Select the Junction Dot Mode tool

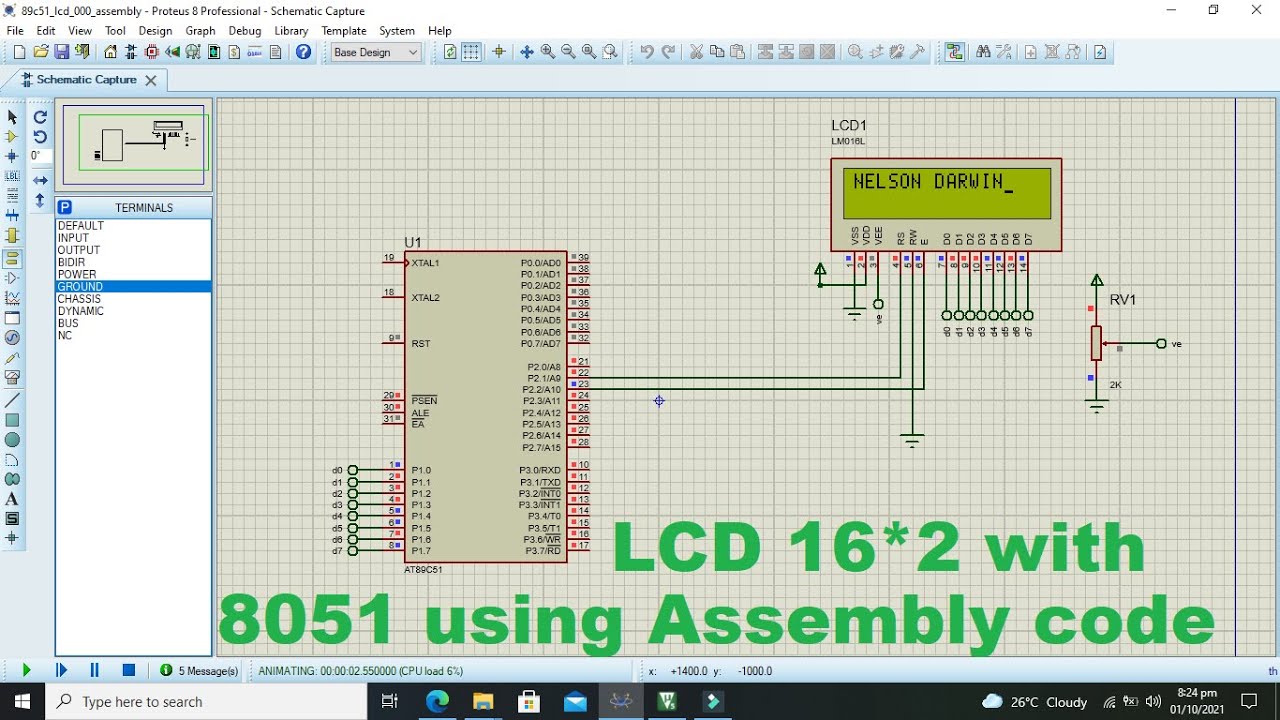[x=12, y=156]
